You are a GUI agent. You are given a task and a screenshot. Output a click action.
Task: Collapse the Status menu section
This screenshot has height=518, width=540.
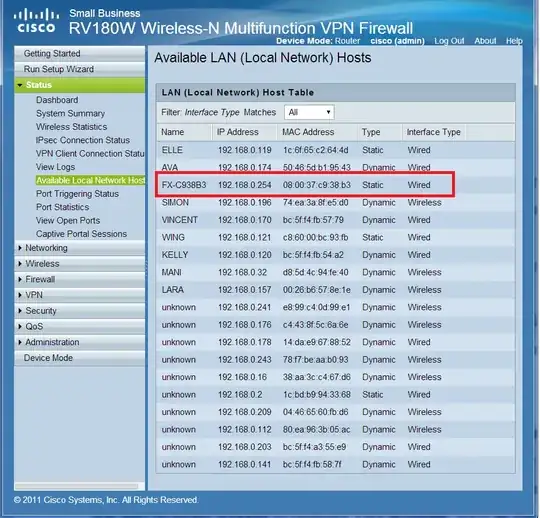(80, 85)
